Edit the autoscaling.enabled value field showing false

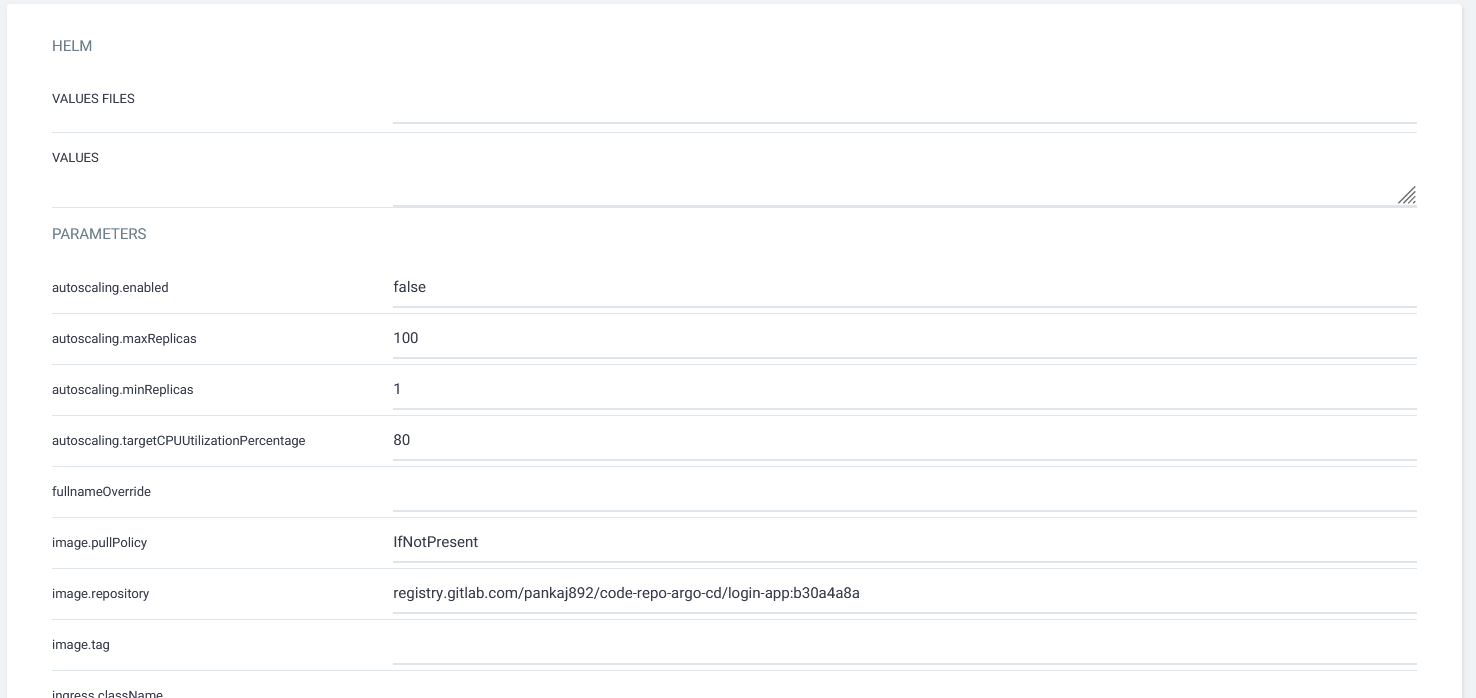[x=904, y=288]
